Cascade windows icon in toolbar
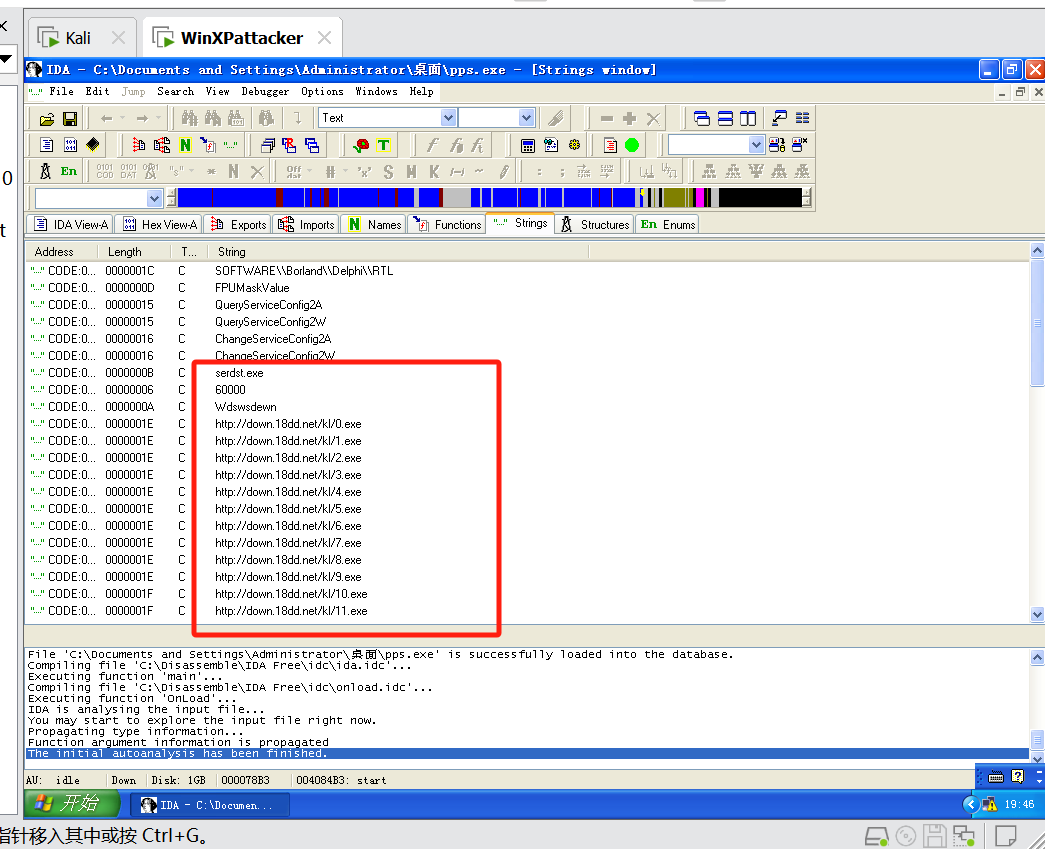 (702, 119)
